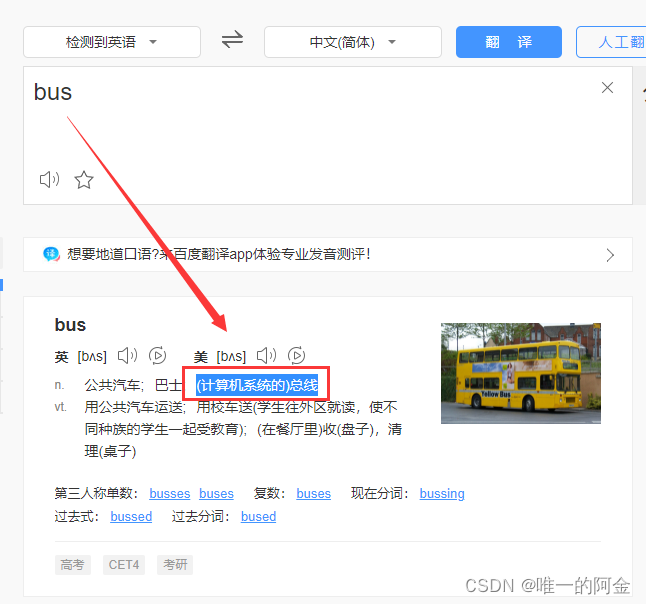Open target language dropdown 中文(简体)
Screen dimensions: 646x604
point(353,42)
